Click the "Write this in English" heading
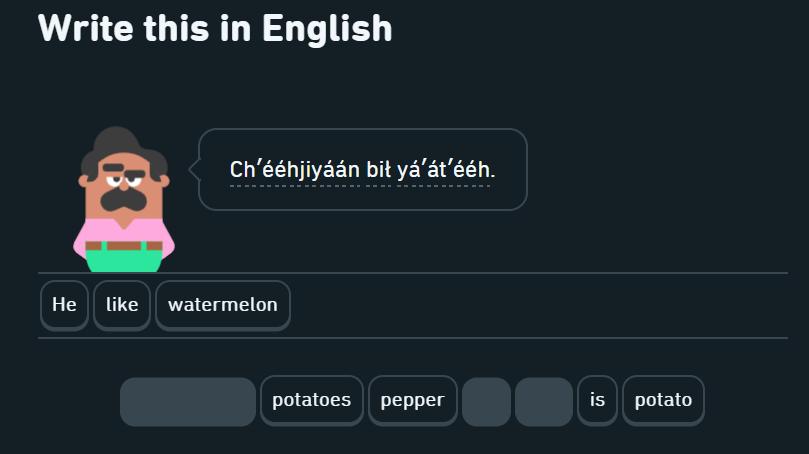The image size is (809, 454). click(215, 27)
